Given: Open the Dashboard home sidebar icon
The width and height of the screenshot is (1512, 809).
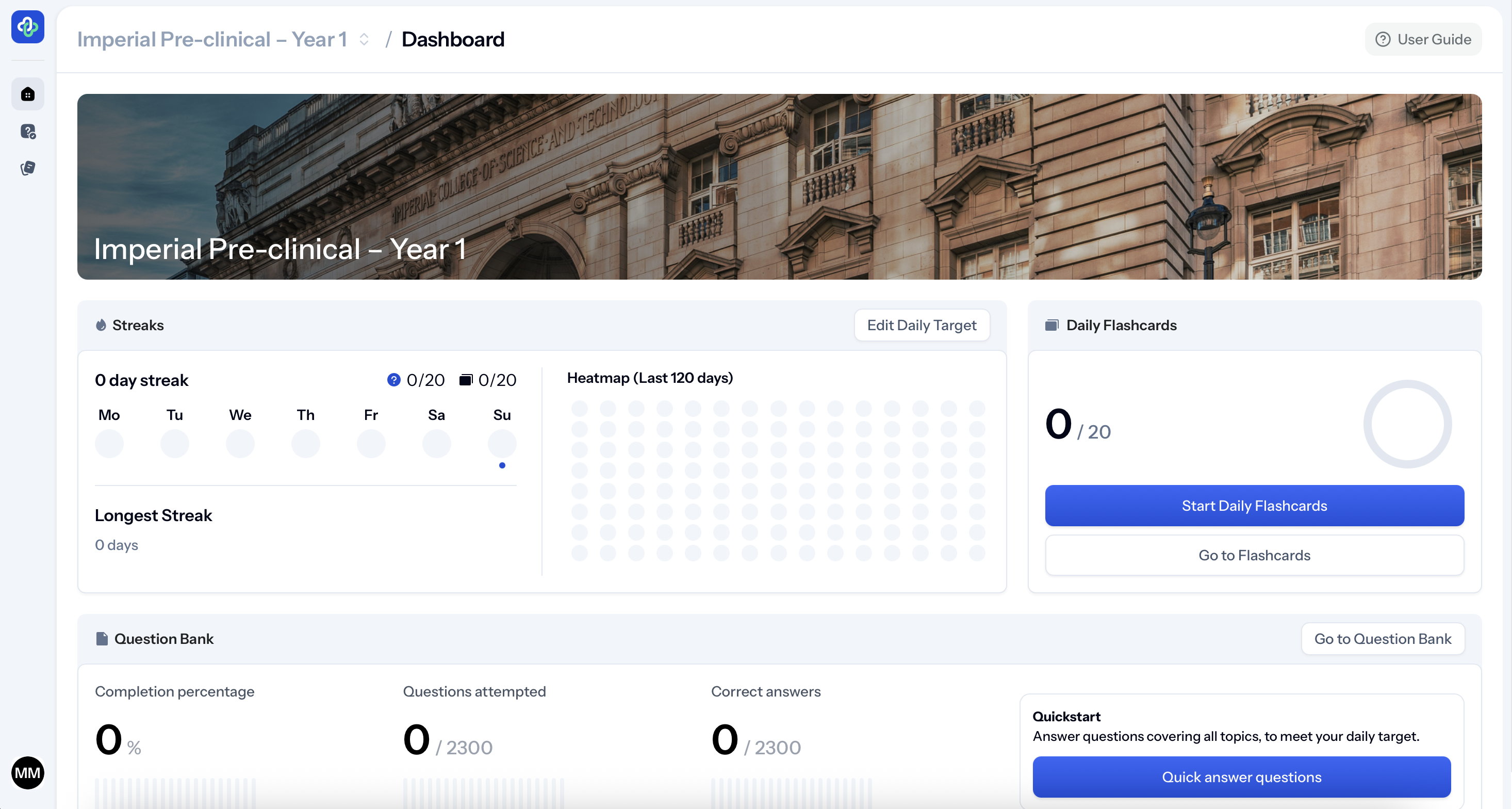Looking at the screenshot, I should tap(27, 94).
